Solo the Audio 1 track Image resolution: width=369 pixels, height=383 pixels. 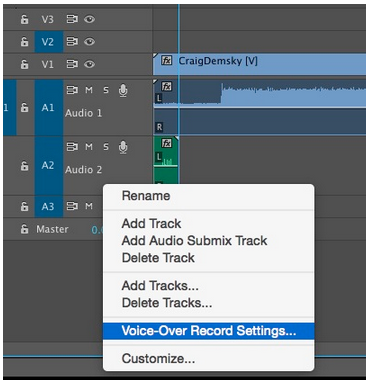pos(106,90)
